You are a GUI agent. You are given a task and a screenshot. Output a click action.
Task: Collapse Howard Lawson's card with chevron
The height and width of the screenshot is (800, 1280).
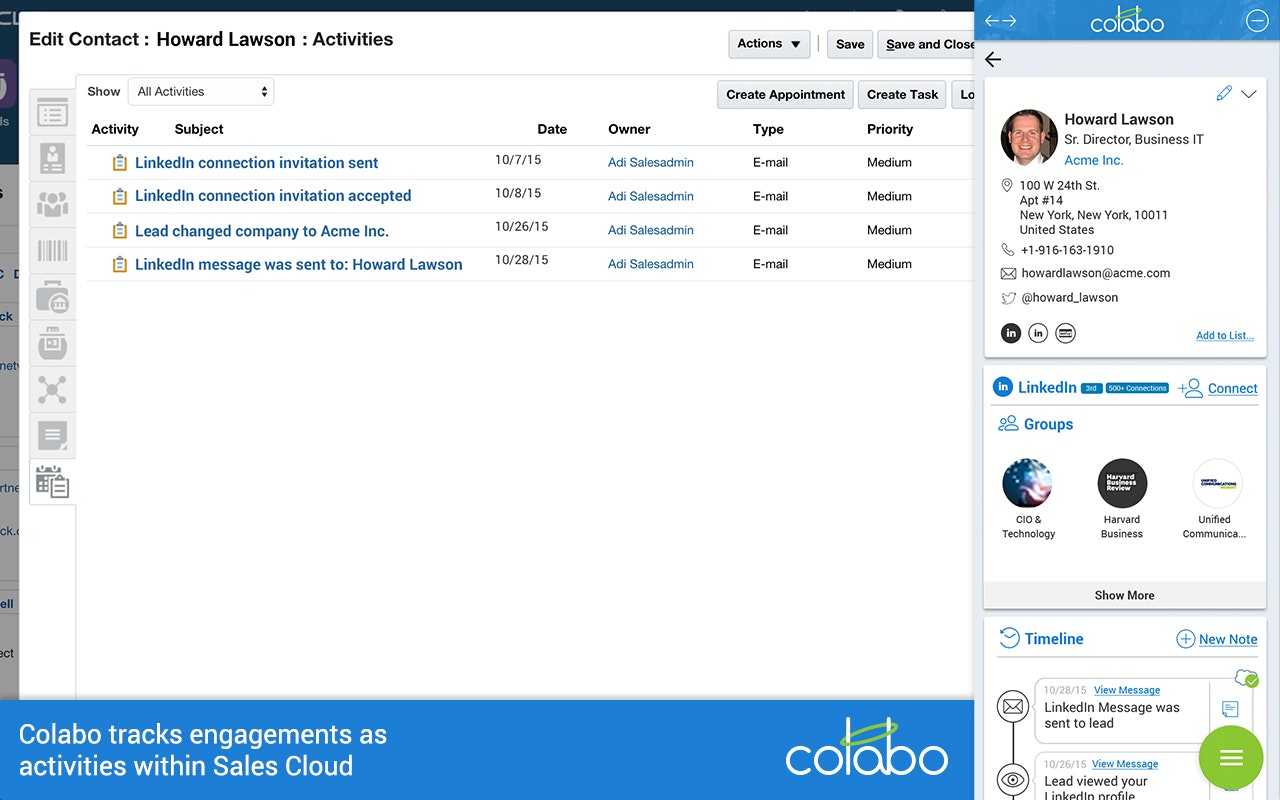pyautogui.click(x=1248, y=94)
